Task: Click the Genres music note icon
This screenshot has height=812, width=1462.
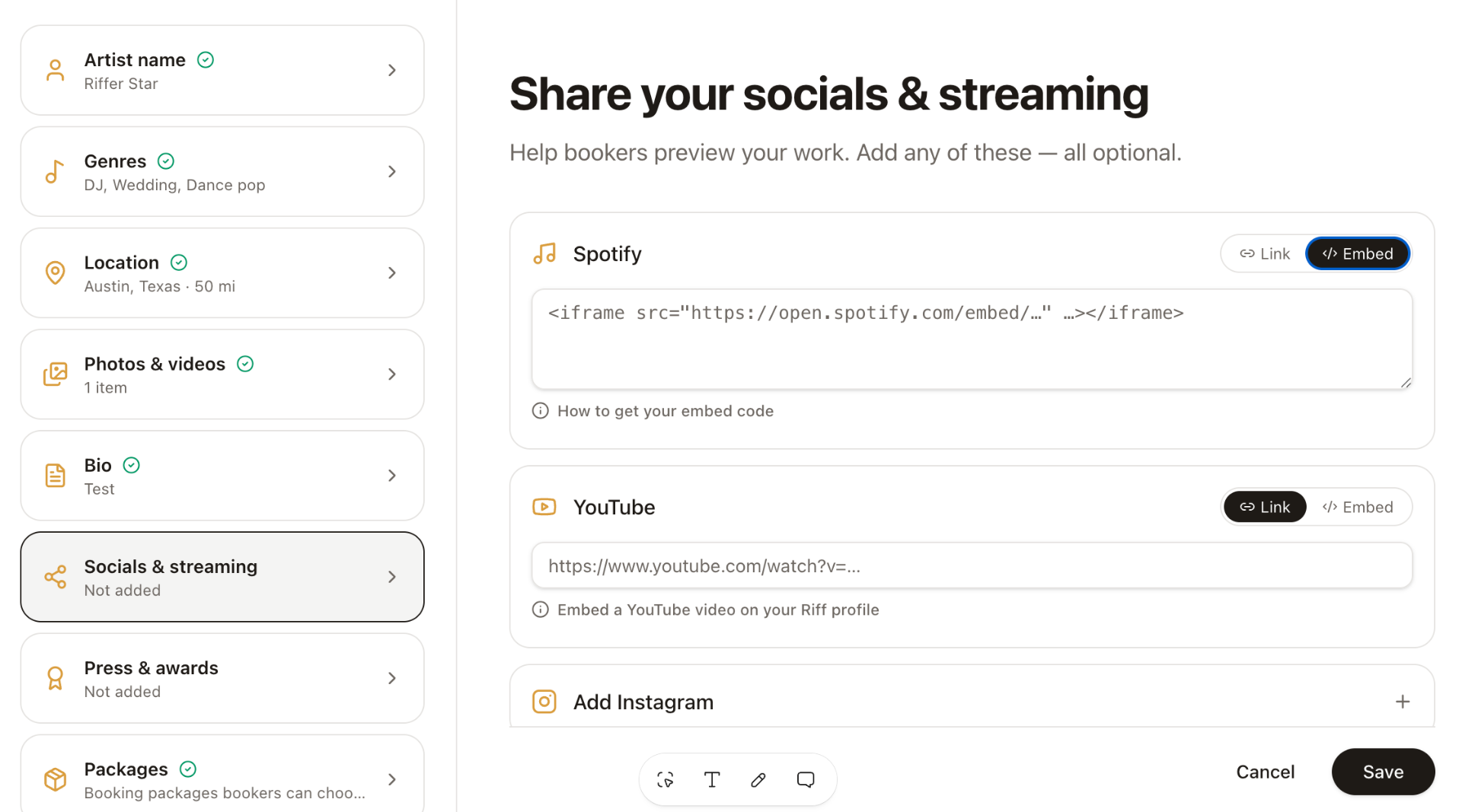Action: [x=55, y=171]
